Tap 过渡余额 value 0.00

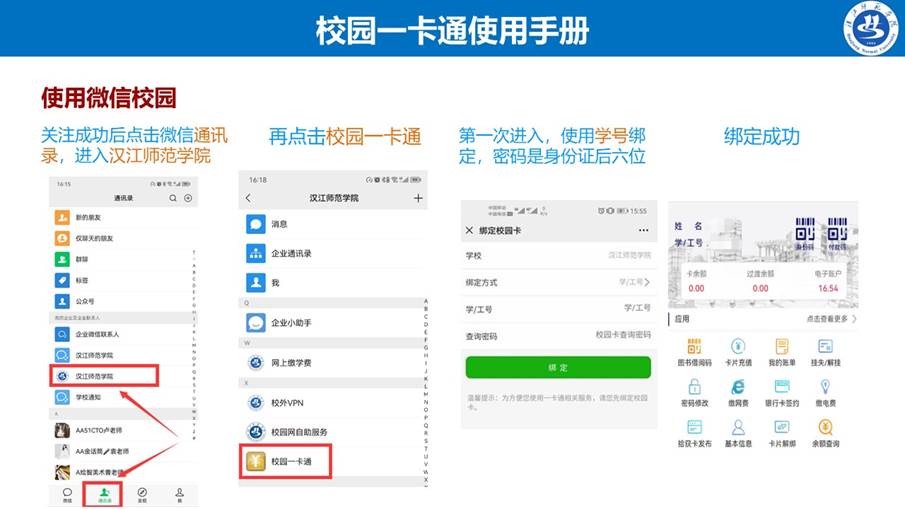coord(760,289)
